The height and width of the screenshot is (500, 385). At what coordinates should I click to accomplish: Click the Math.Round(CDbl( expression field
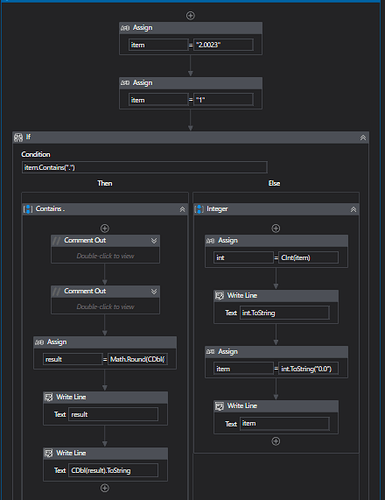pos(138,359)
